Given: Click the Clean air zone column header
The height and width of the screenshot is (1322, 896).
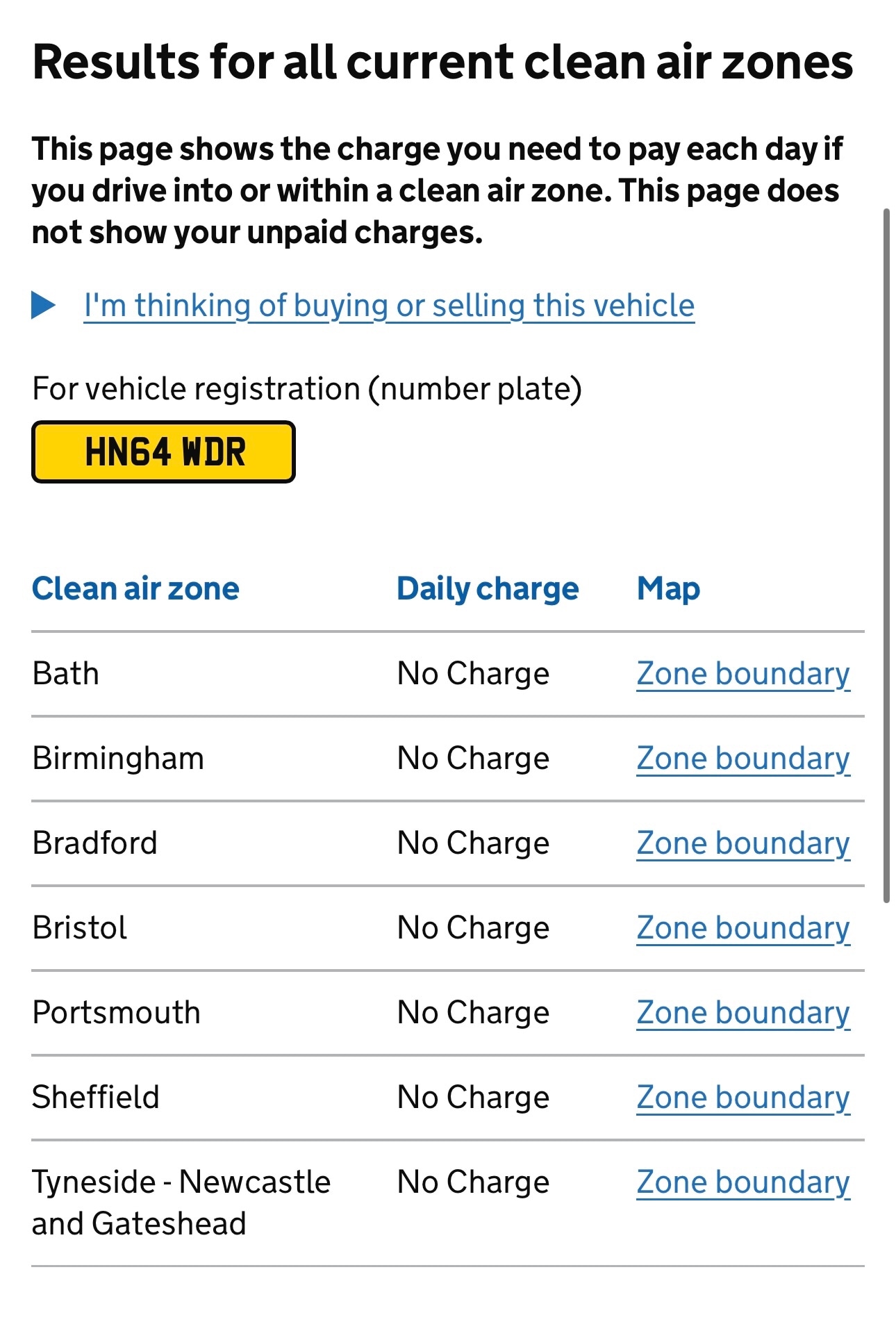Looking at the screenshot, I should pyautogui.click(x=136, y=589).
